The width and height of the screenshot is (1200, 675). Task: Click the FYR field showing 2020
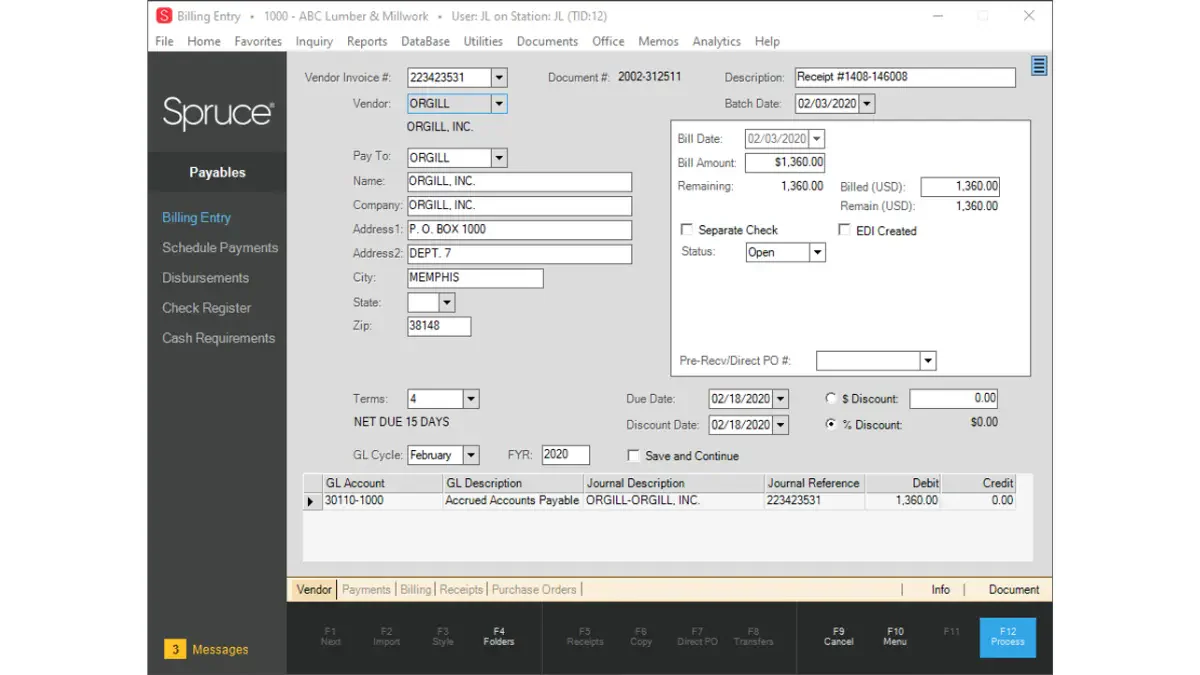click(565, 455)
